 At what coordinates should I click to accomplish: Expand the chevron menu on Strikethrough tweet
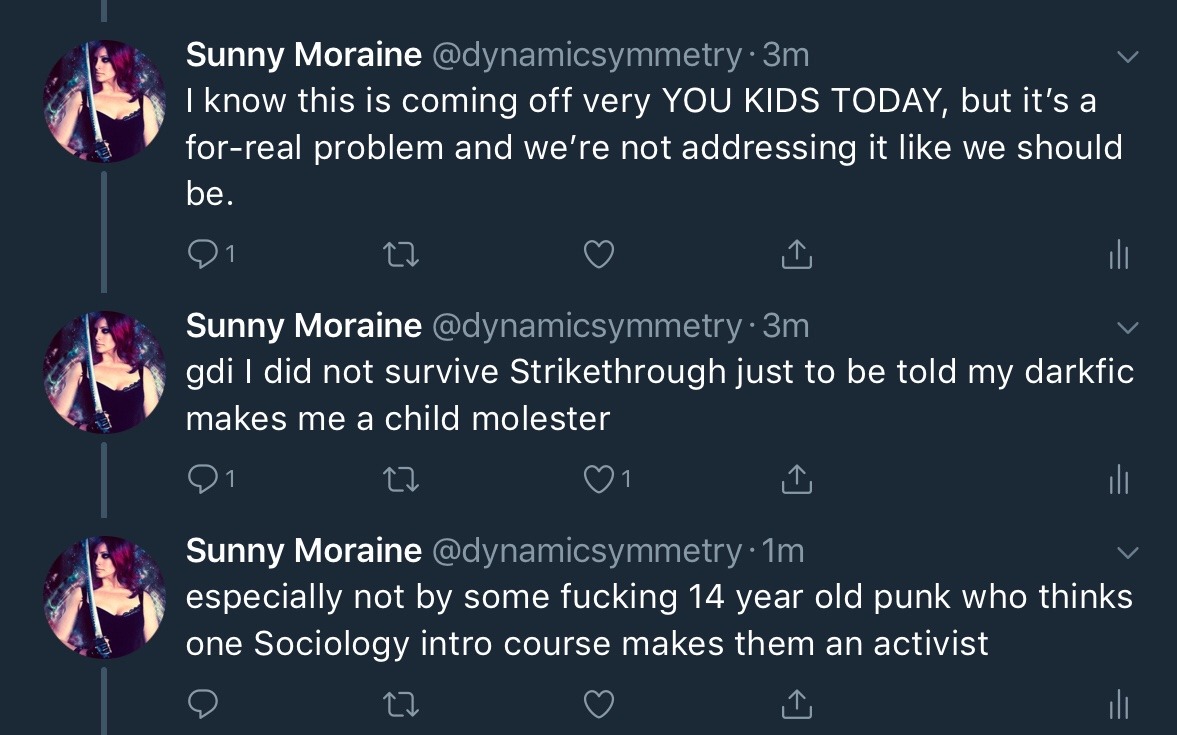click(1127, 328)
